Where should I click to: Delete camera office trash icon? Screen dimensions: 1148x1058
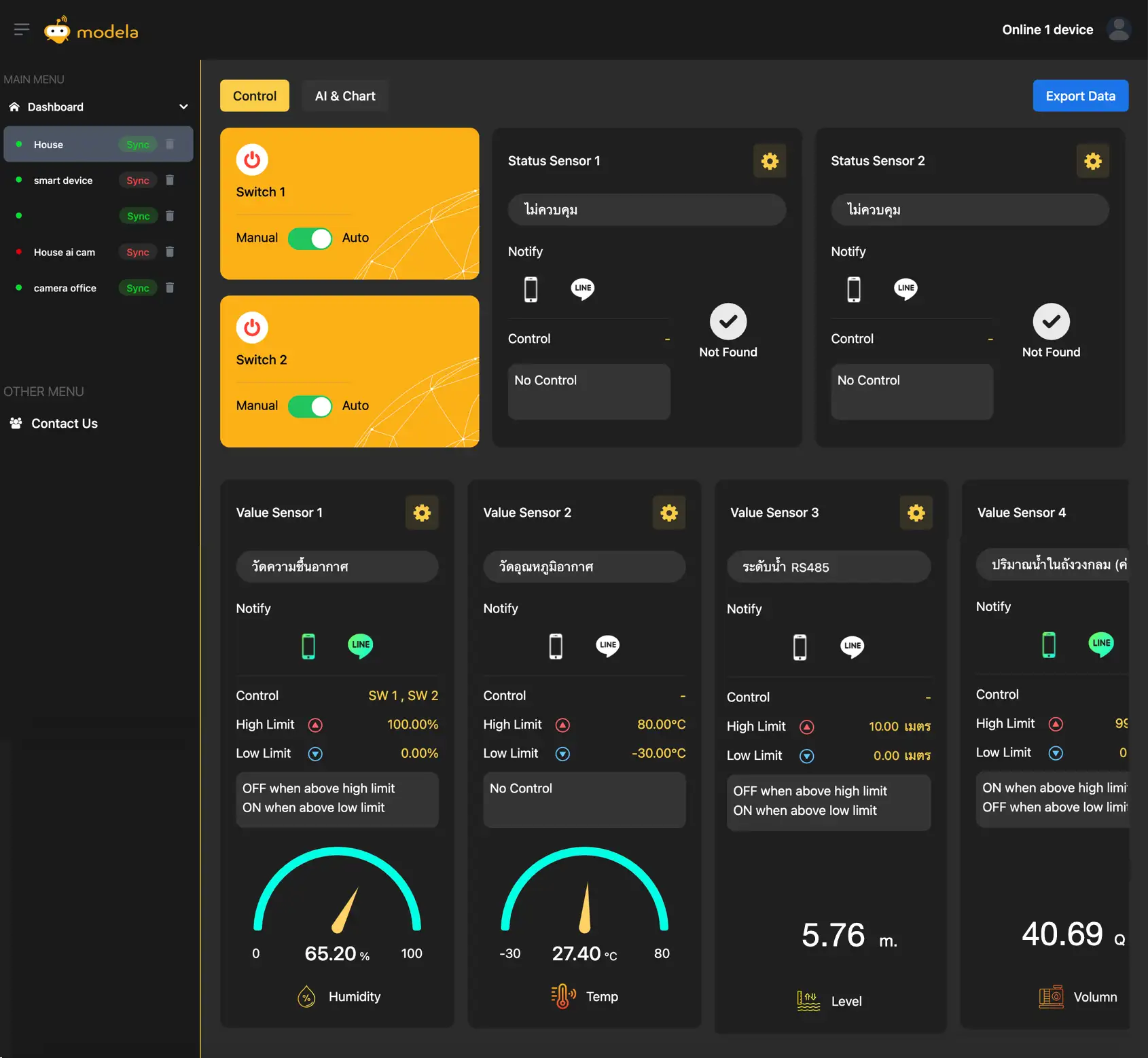coord(170,288)
